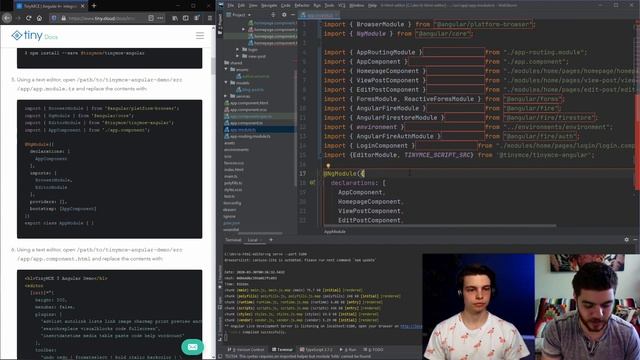Open the Project view dropdown
640x360 pixels.
pyautogui.click(x=239, y=15)
